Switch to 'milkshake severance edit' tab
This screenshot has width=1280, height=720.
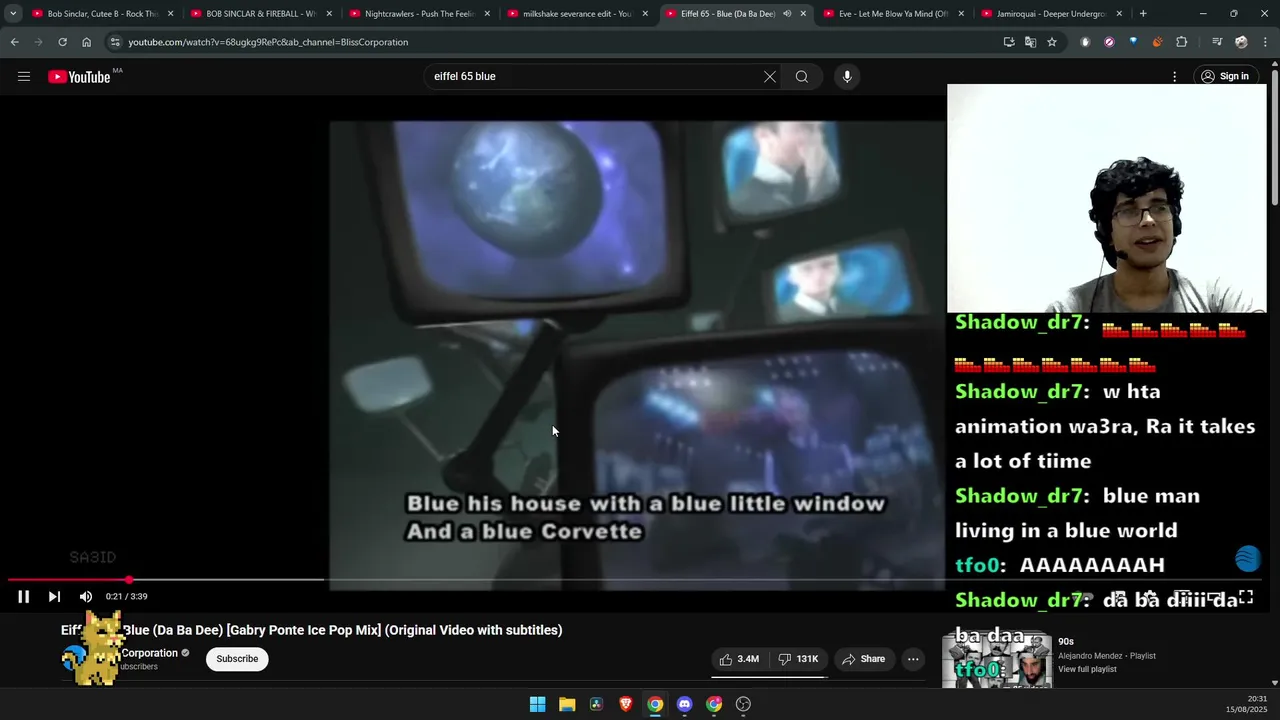coord(576,14)
